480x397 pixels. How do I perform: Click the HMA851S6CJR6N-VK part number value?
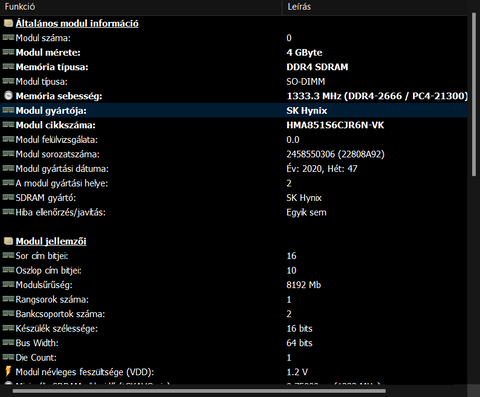coord(335,125)
